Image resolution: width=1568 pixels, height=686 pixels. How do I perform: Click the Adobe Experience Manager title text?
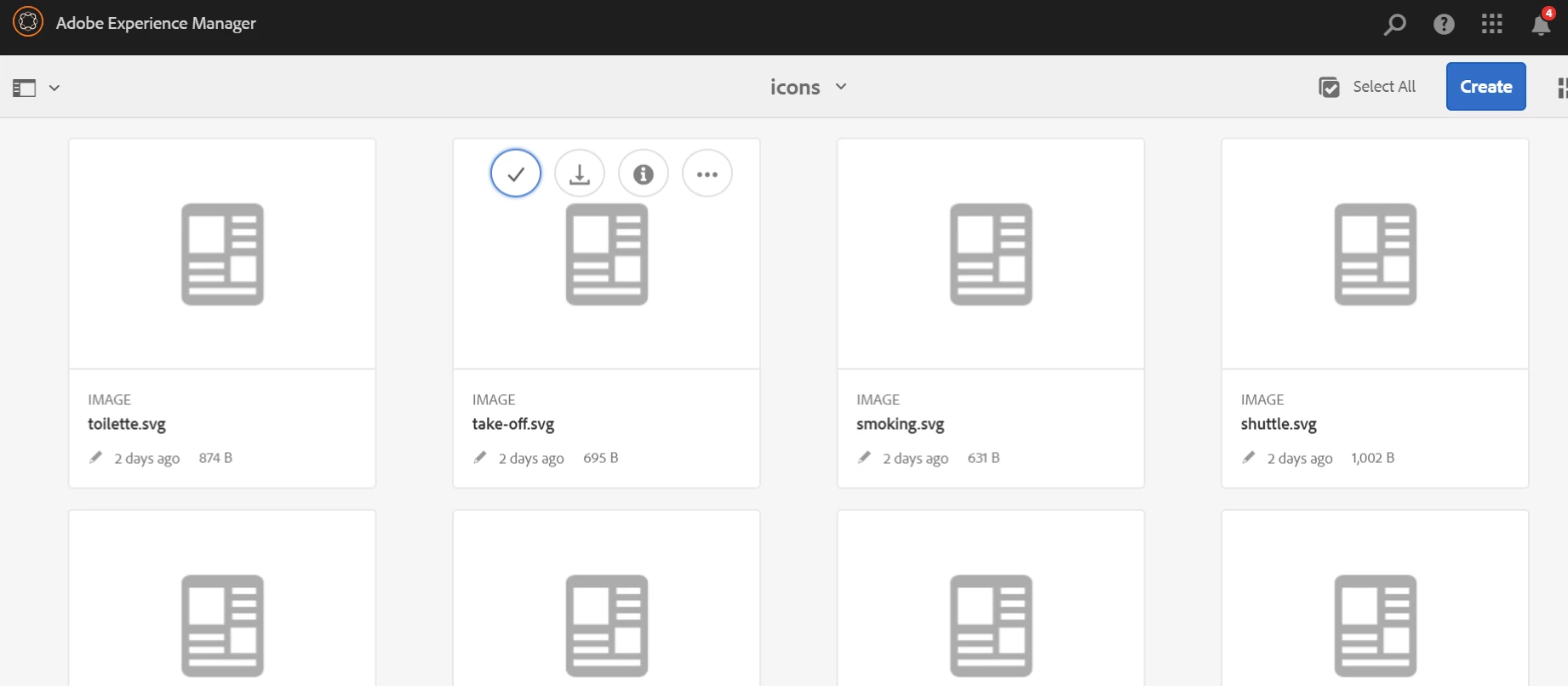point(156,23)
